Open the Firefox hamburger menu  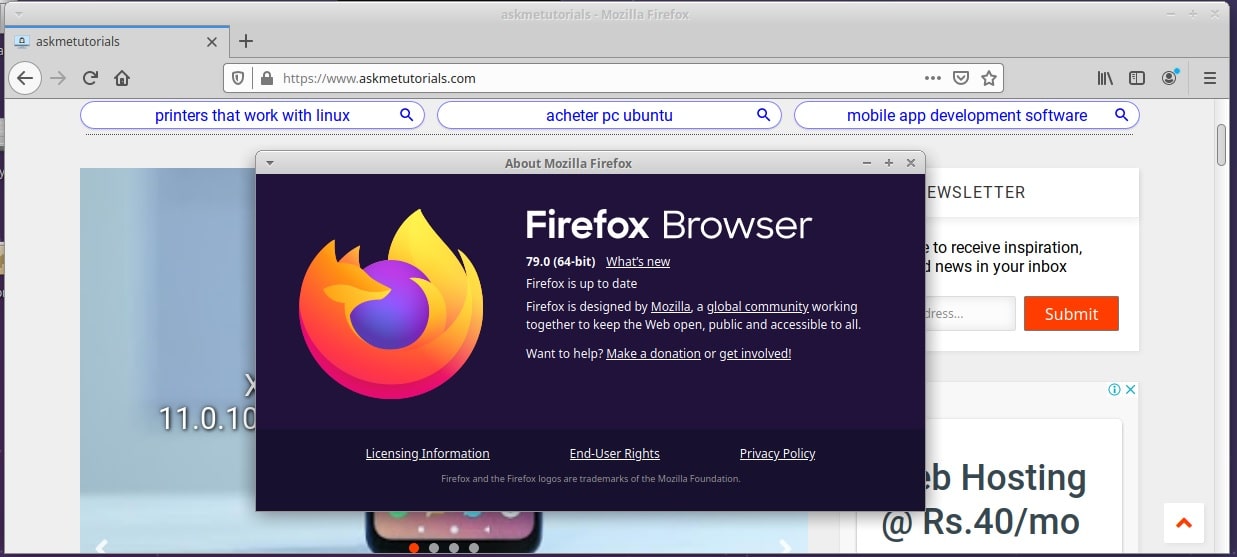click(x=1209, y=77)
